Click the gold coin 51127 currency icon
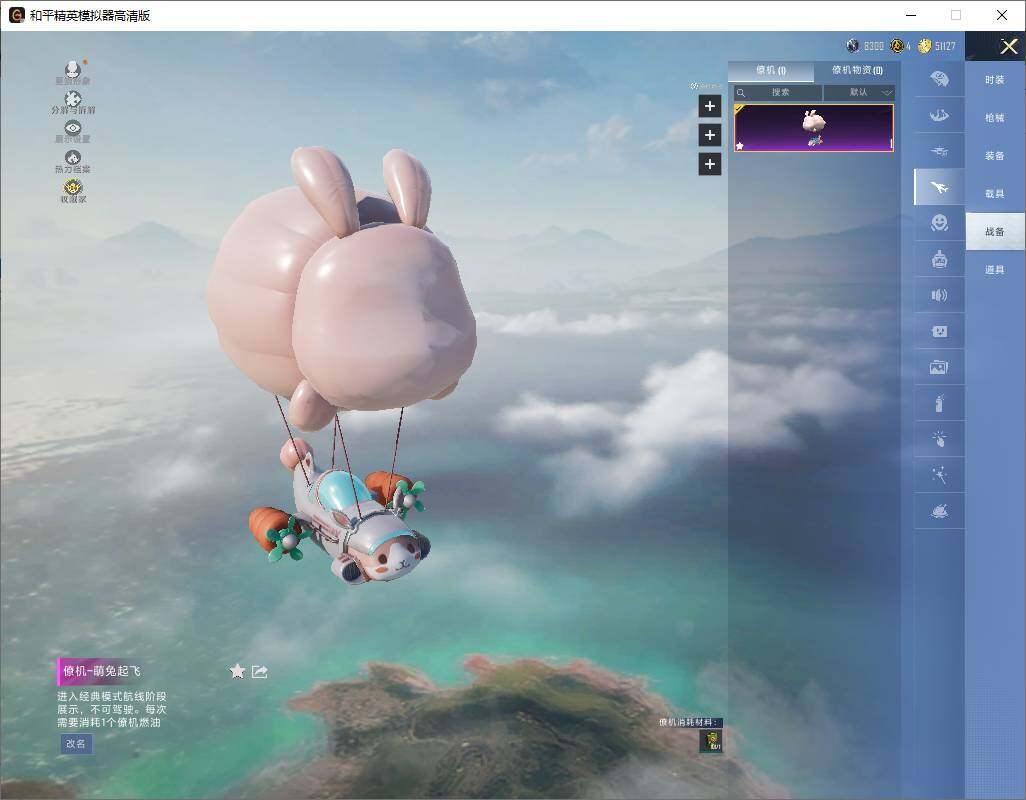This screenshot has width=1026, height=800. click(925, 46)
